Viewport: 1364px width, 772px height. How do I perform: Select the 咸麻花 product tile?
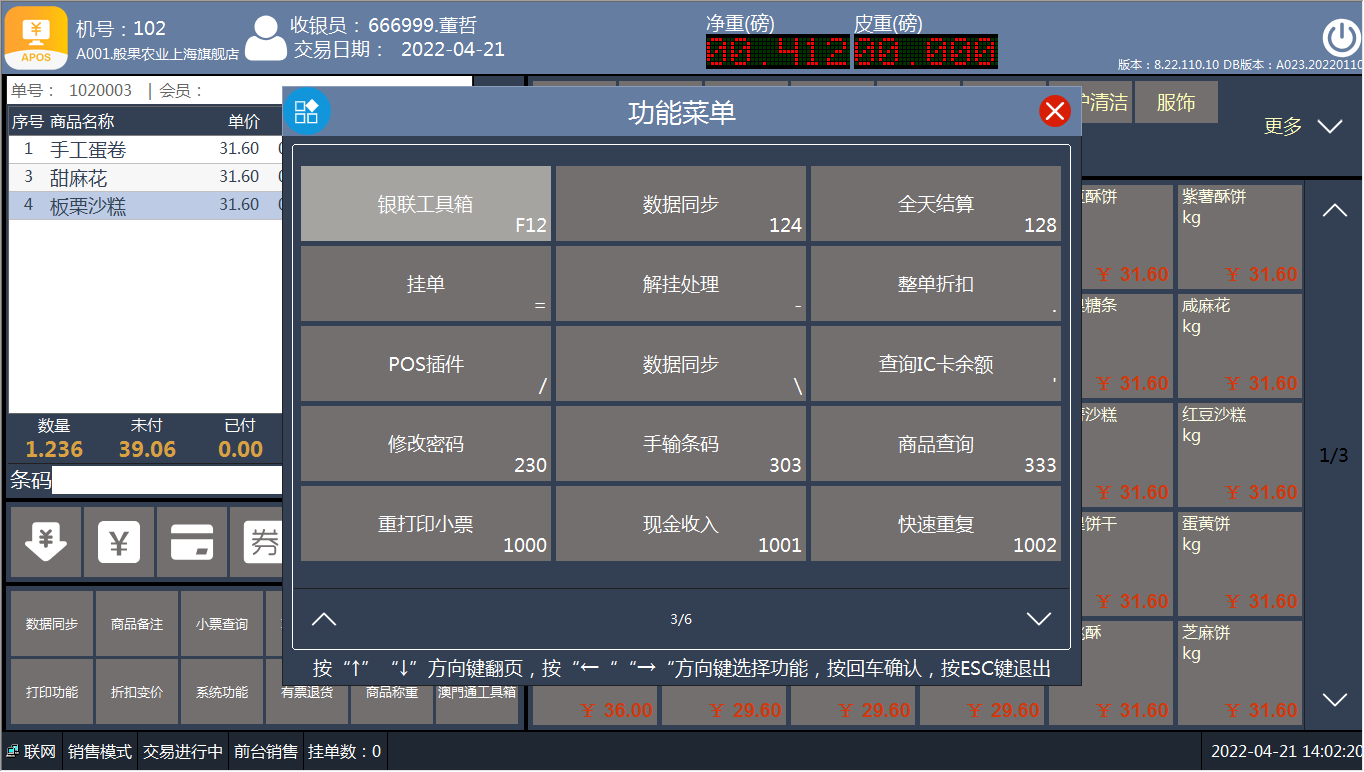pyautogui.click(x=1240, y=345)
